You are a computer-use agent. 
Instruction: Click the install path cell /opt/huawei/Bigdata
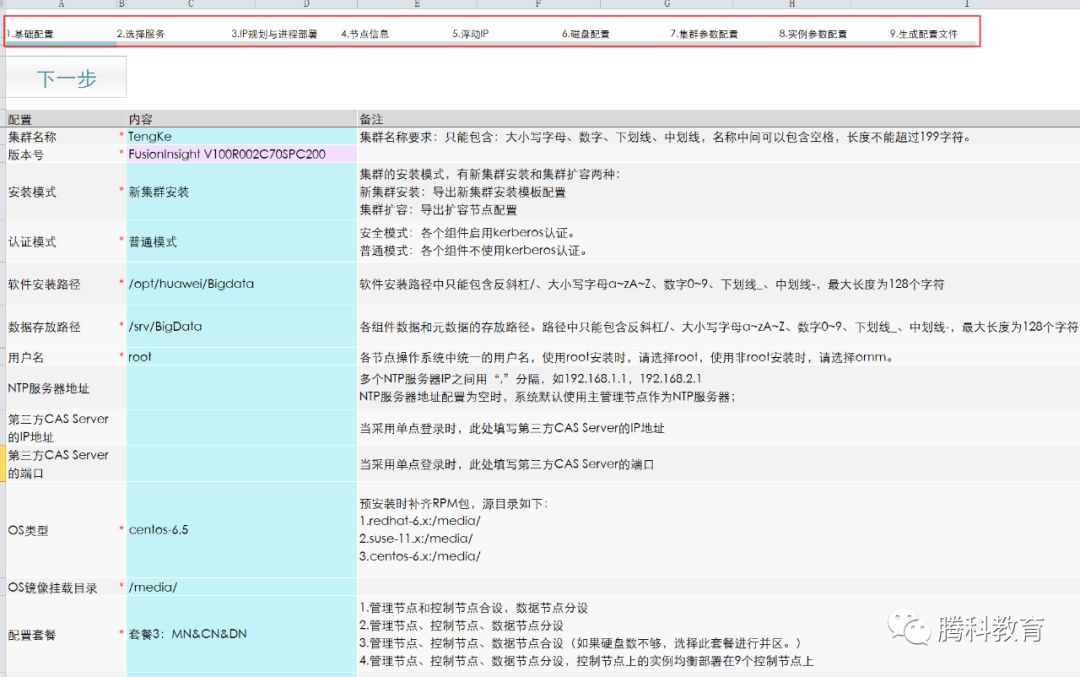[241, 284]
